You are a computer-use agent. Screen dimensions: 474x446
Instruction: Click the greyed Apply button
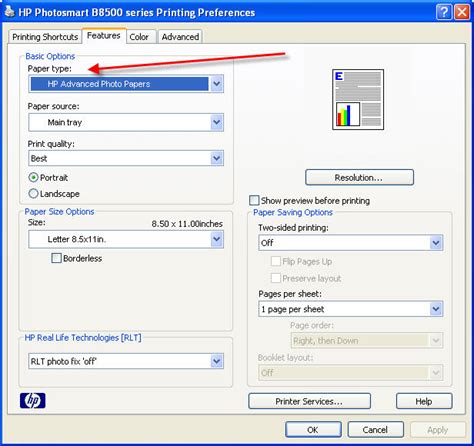coord(438,430)
